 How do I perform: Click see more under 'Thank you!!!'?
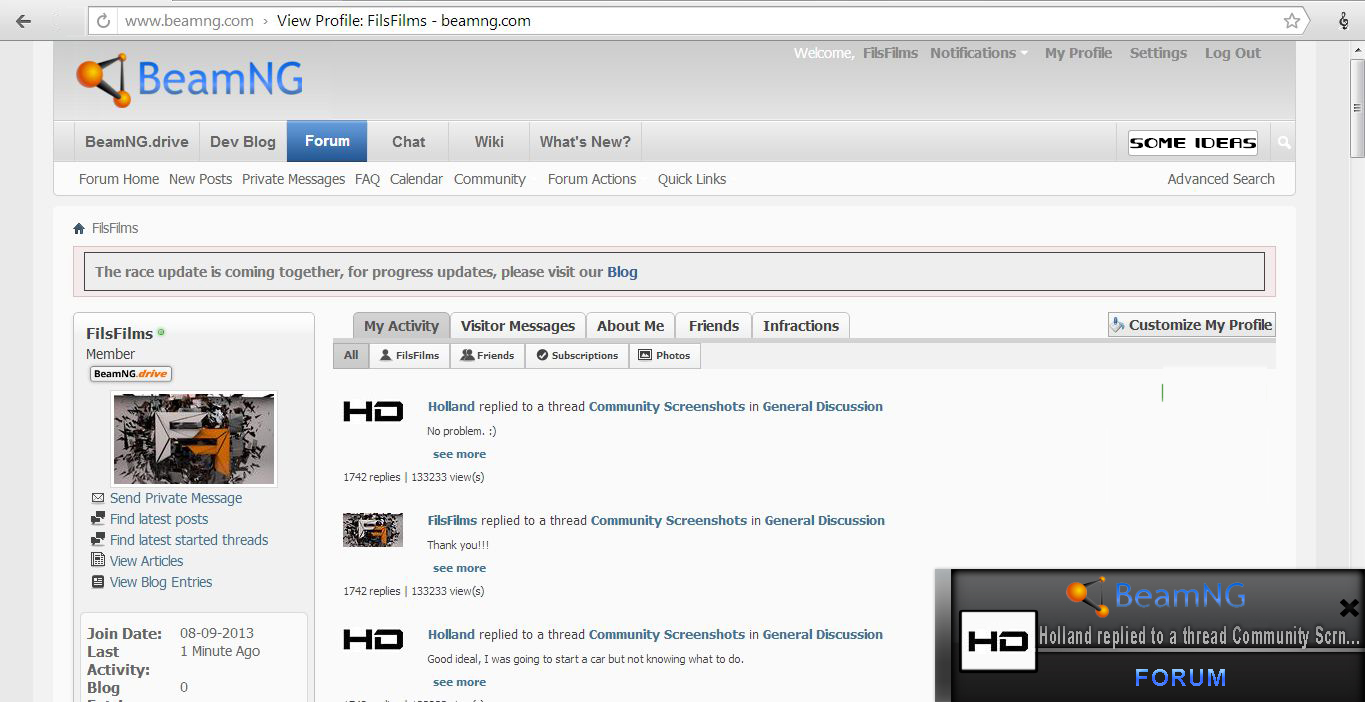(x=459, y=568)
